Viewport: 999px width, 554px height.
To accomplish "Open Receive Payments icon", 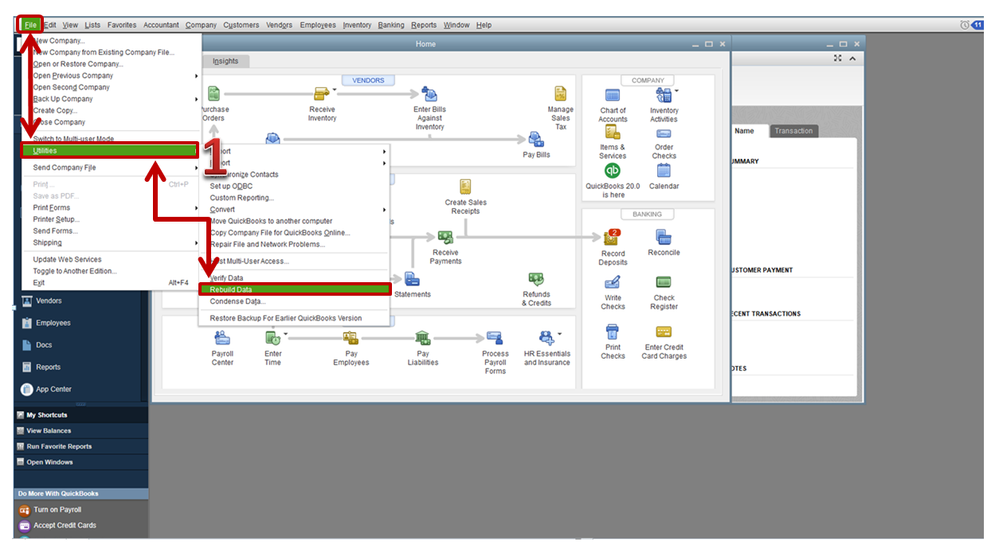I will [x=445, y=238].
